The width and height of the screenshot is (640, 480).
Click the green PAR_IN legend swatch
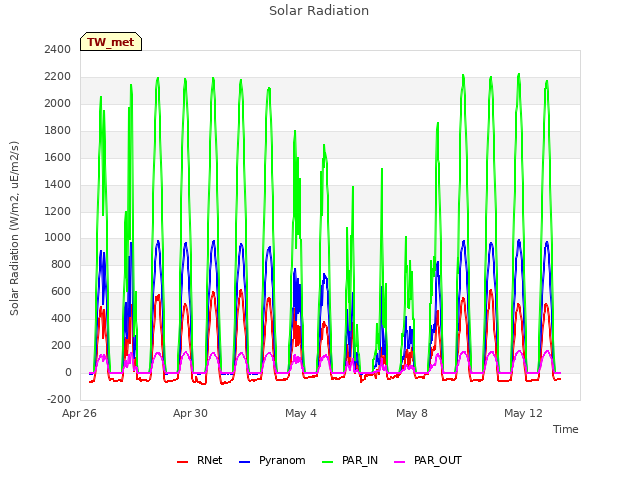tap(328, 462)
